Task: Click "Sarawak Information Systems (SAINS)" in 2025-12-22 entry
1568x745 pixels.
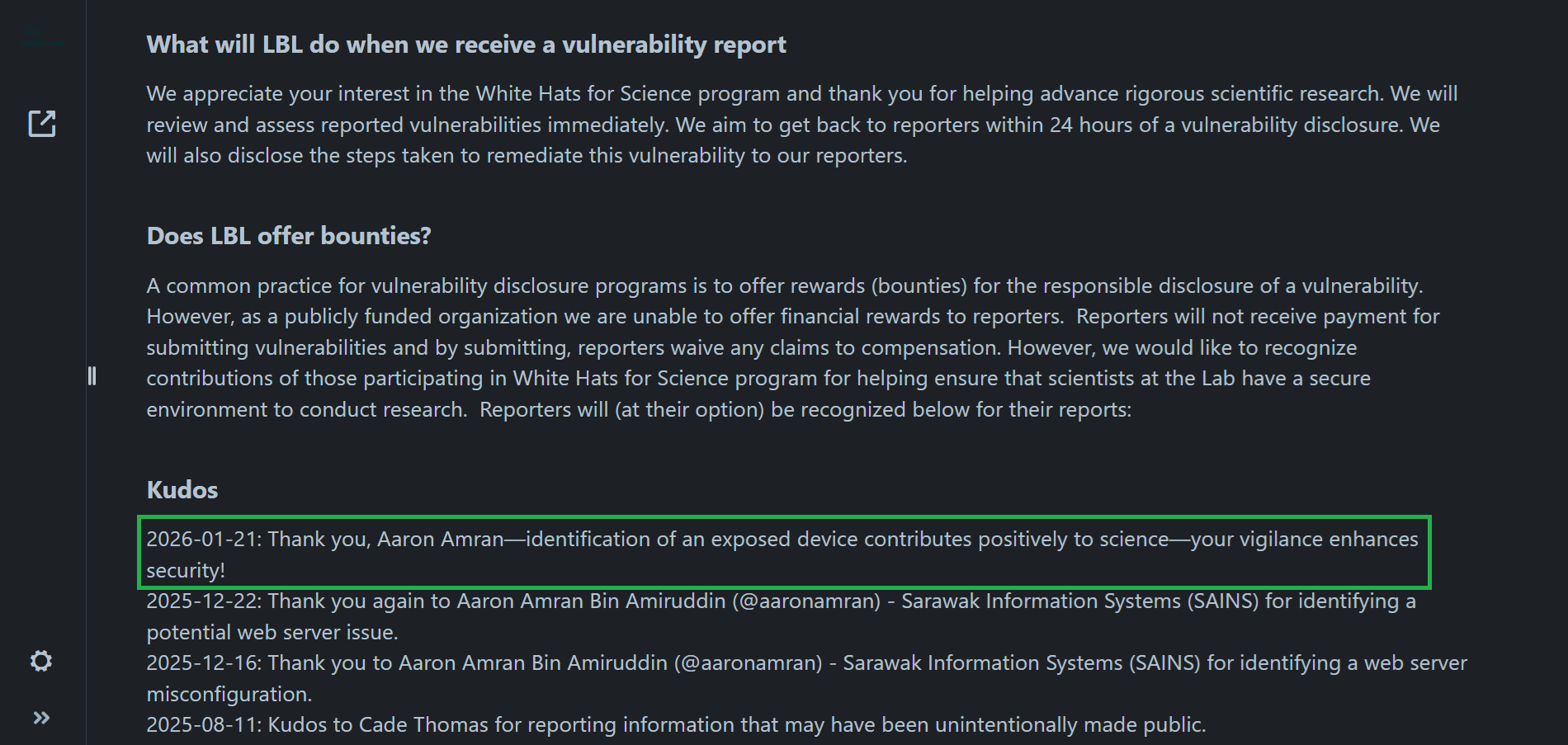Action: click(1079, 601)
